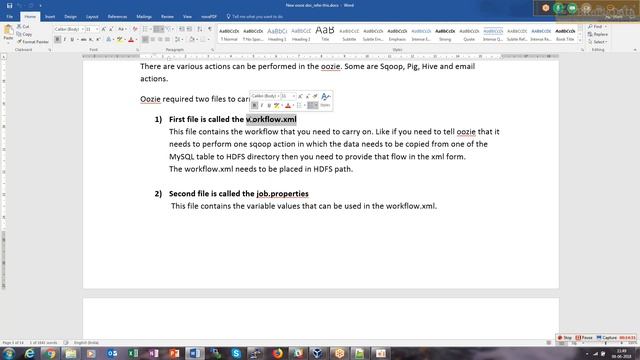Toggle Italic in the ribbon Font group

(x=64, y=40)
